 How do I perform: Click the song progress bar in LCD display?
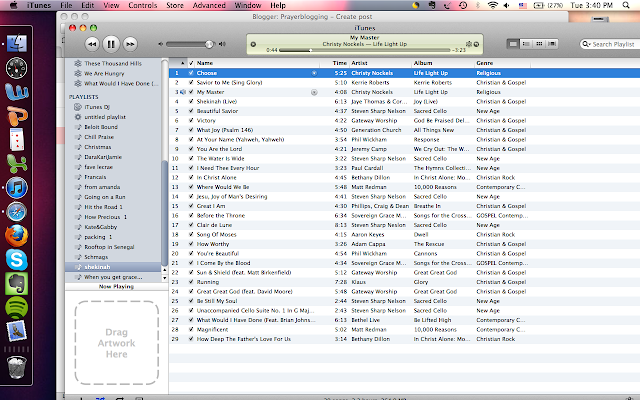364,50
